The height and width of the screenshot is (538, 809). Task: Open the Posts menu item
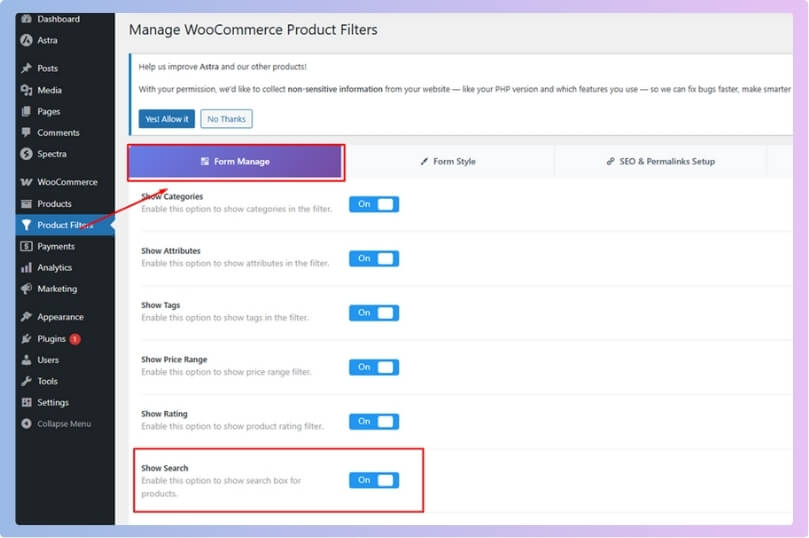[65, 68]
